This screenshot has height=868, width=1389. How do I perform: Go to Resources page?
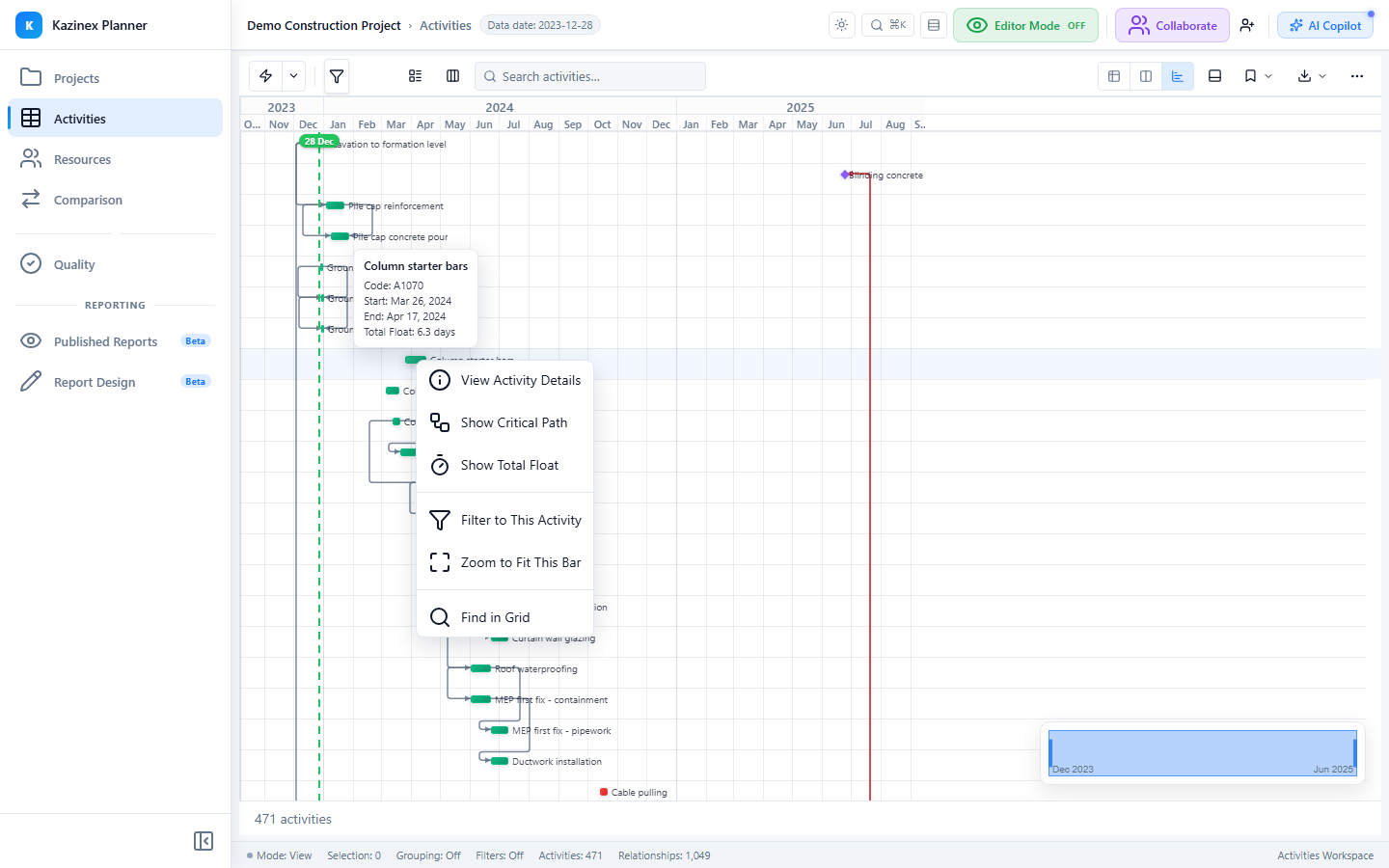[115, 159]
